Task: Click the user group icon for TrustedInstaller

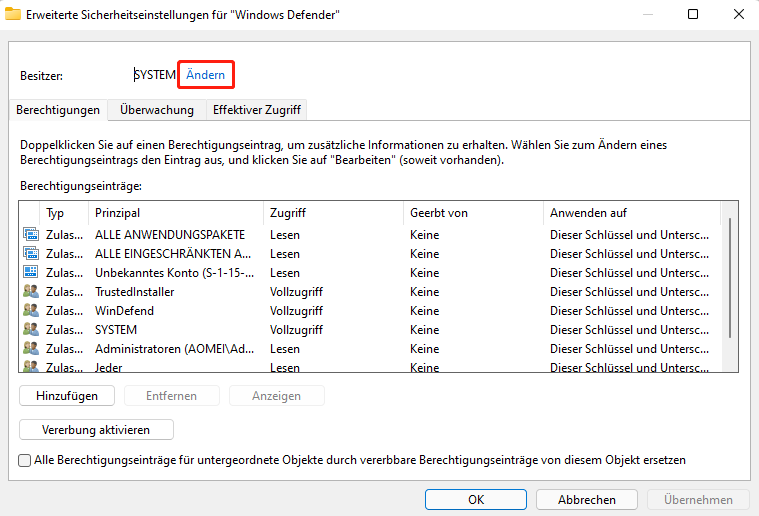Action: pyautogui.click(x=31, y=291)
